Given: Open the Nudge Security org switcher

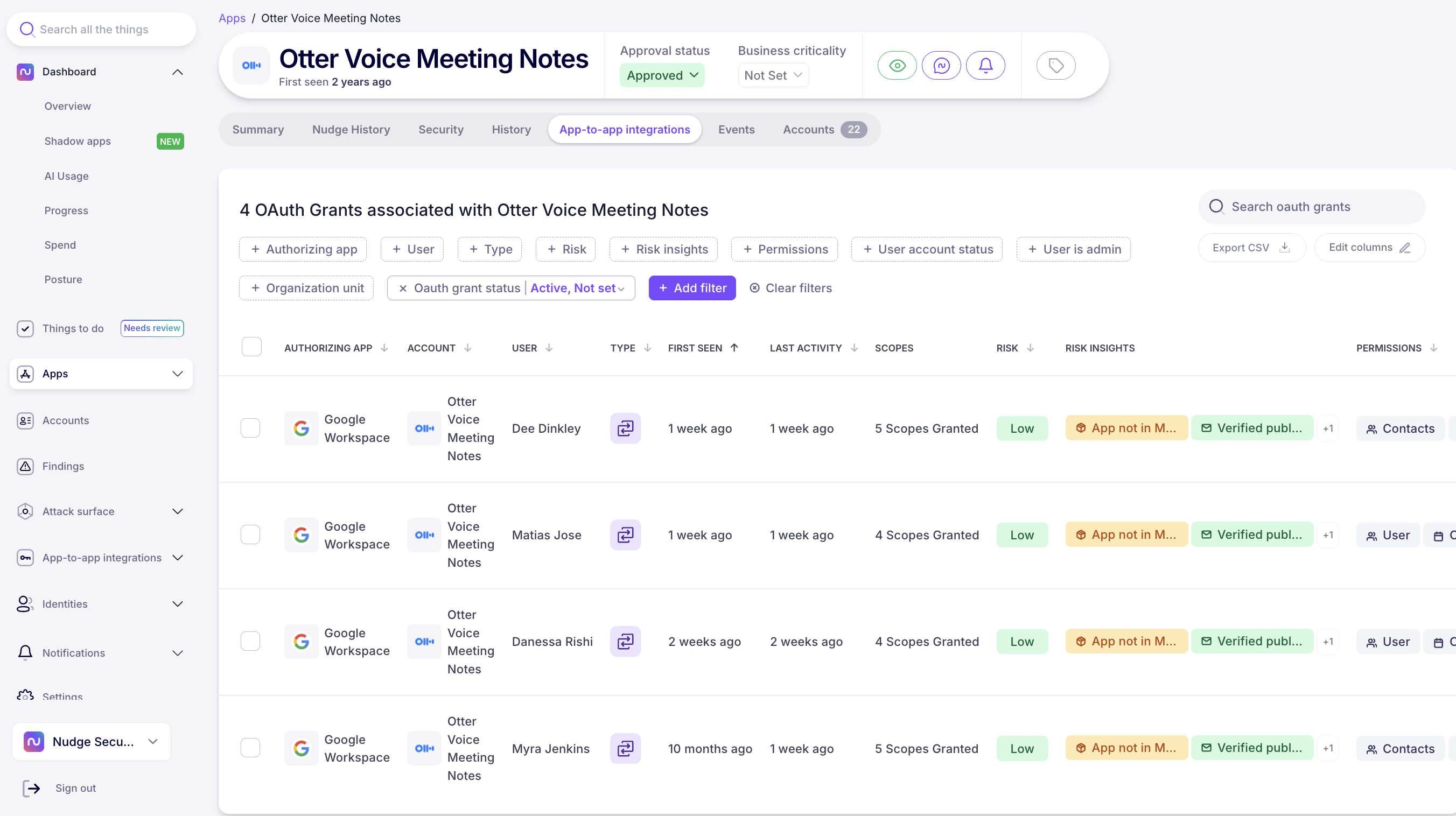Looking at the screenshot, I should [91, 741].
